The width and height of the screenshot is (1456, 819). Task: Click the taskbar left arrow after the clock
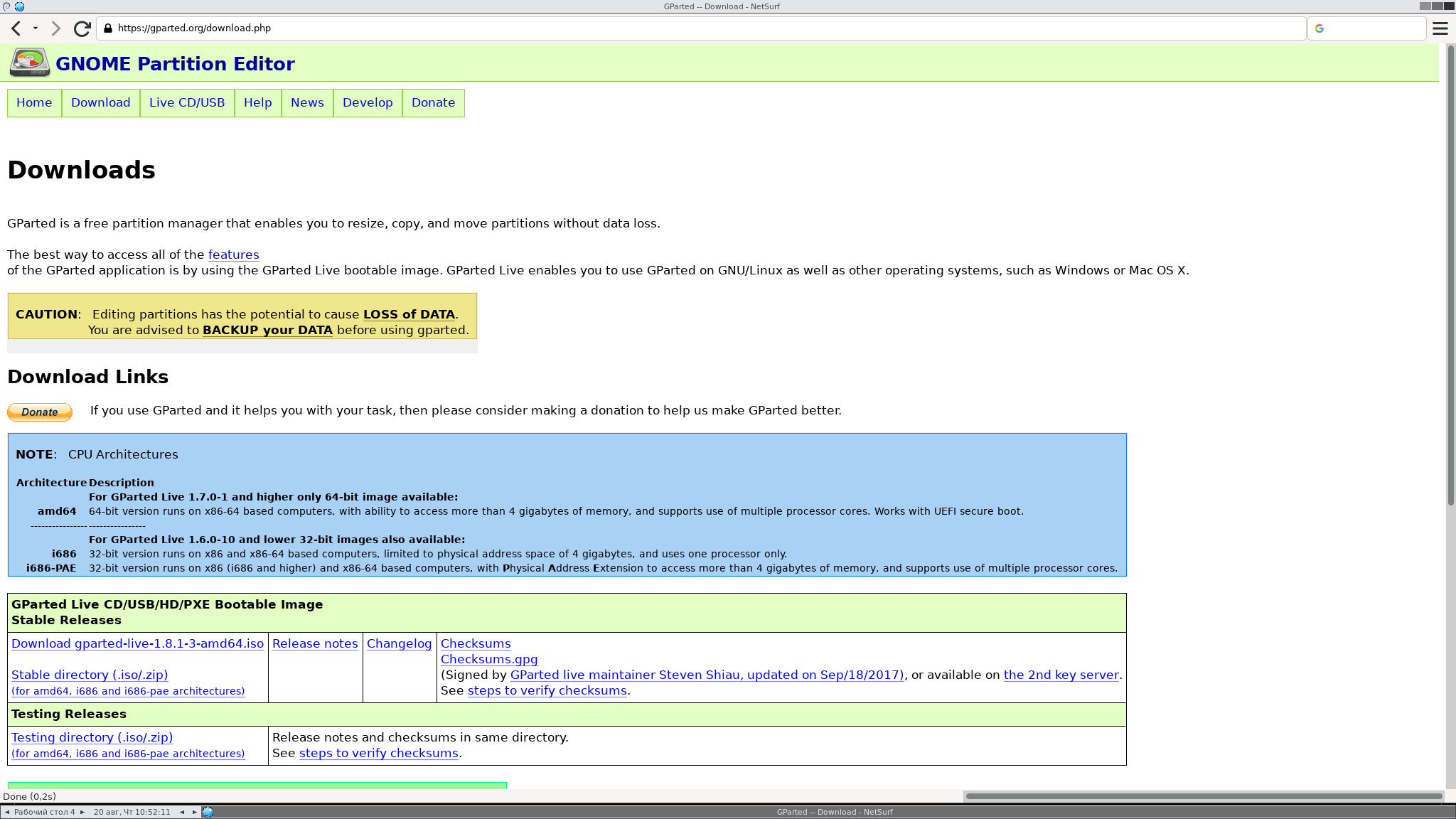coord(182,812)
